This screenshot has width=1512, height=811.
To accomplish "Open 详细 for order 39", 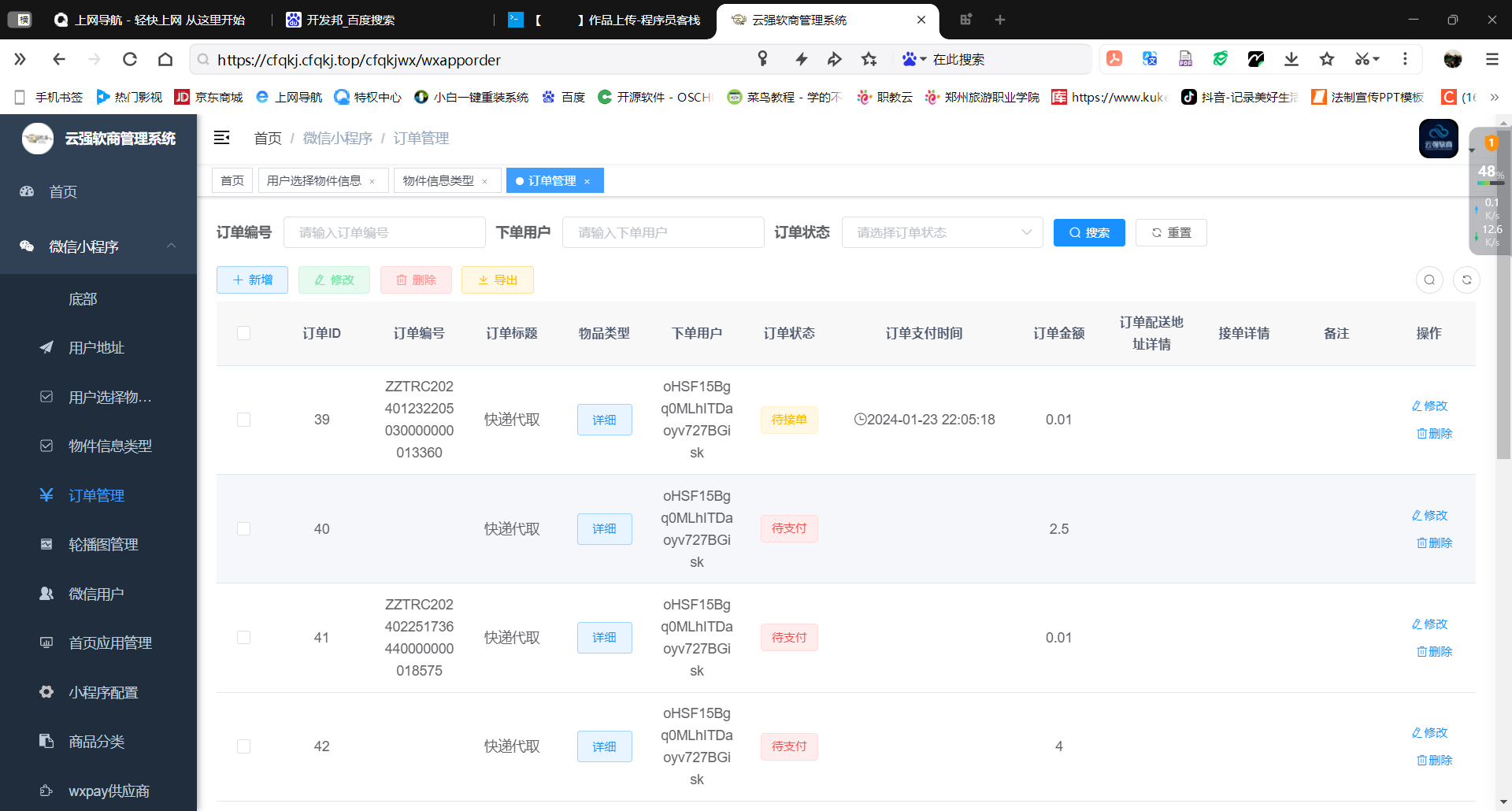I will tap(604, 420).
